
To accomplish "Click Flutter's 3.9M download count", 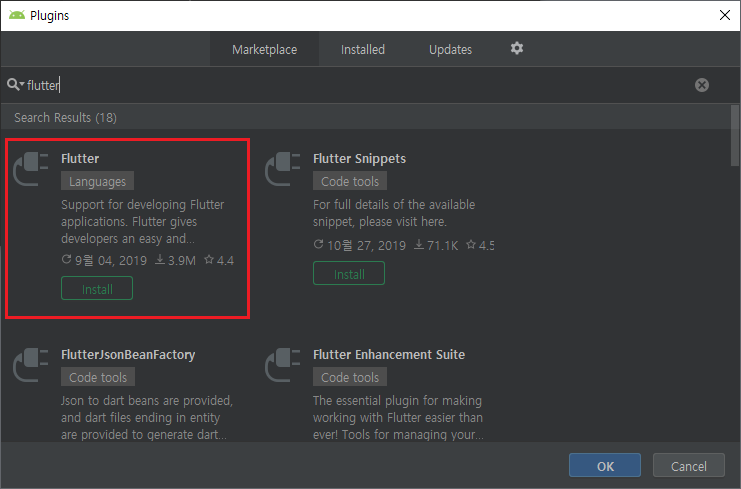I will (x=175, y=260).
